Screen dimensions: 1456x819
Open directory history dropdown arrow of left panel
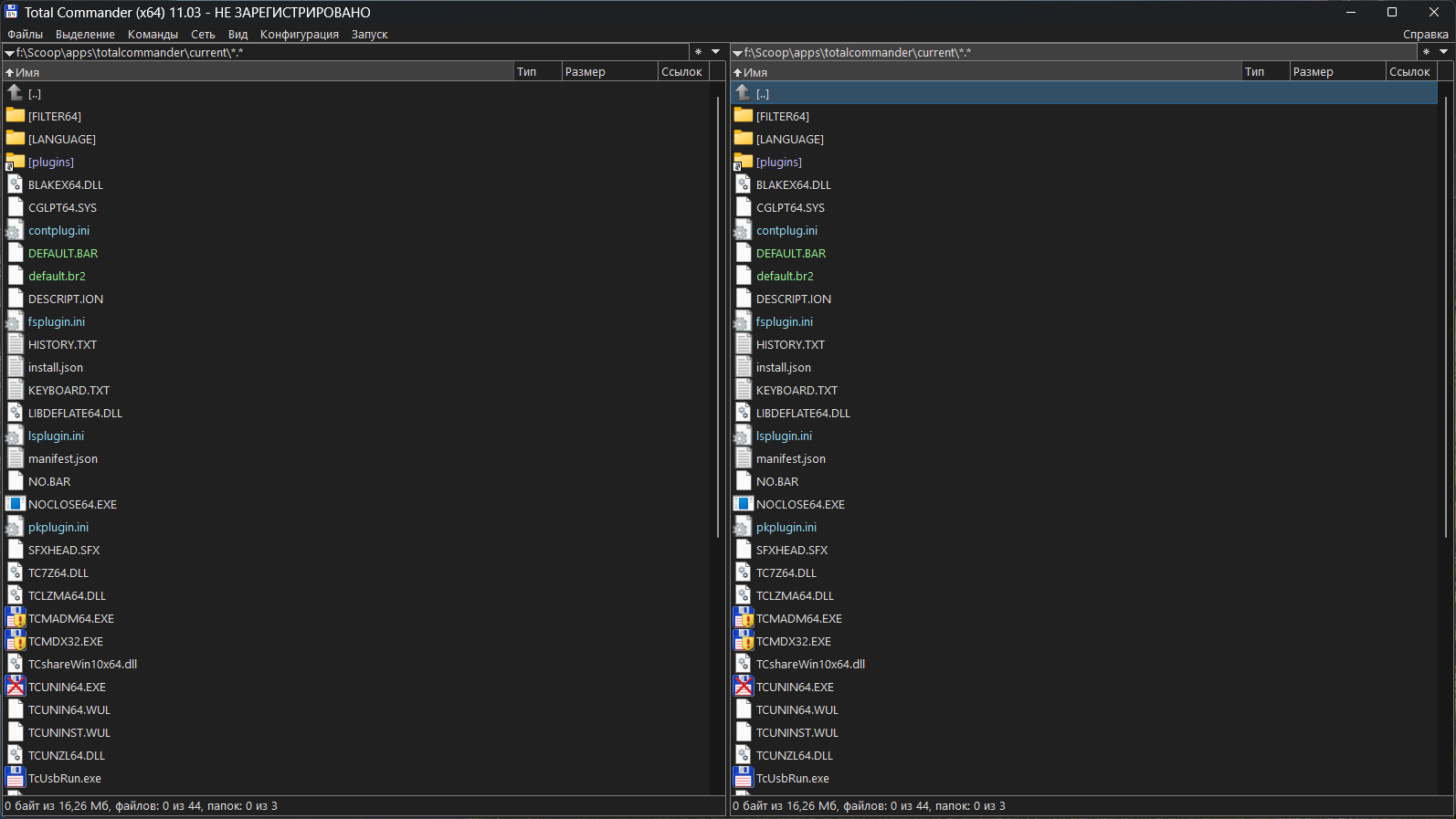coord(716,52)
